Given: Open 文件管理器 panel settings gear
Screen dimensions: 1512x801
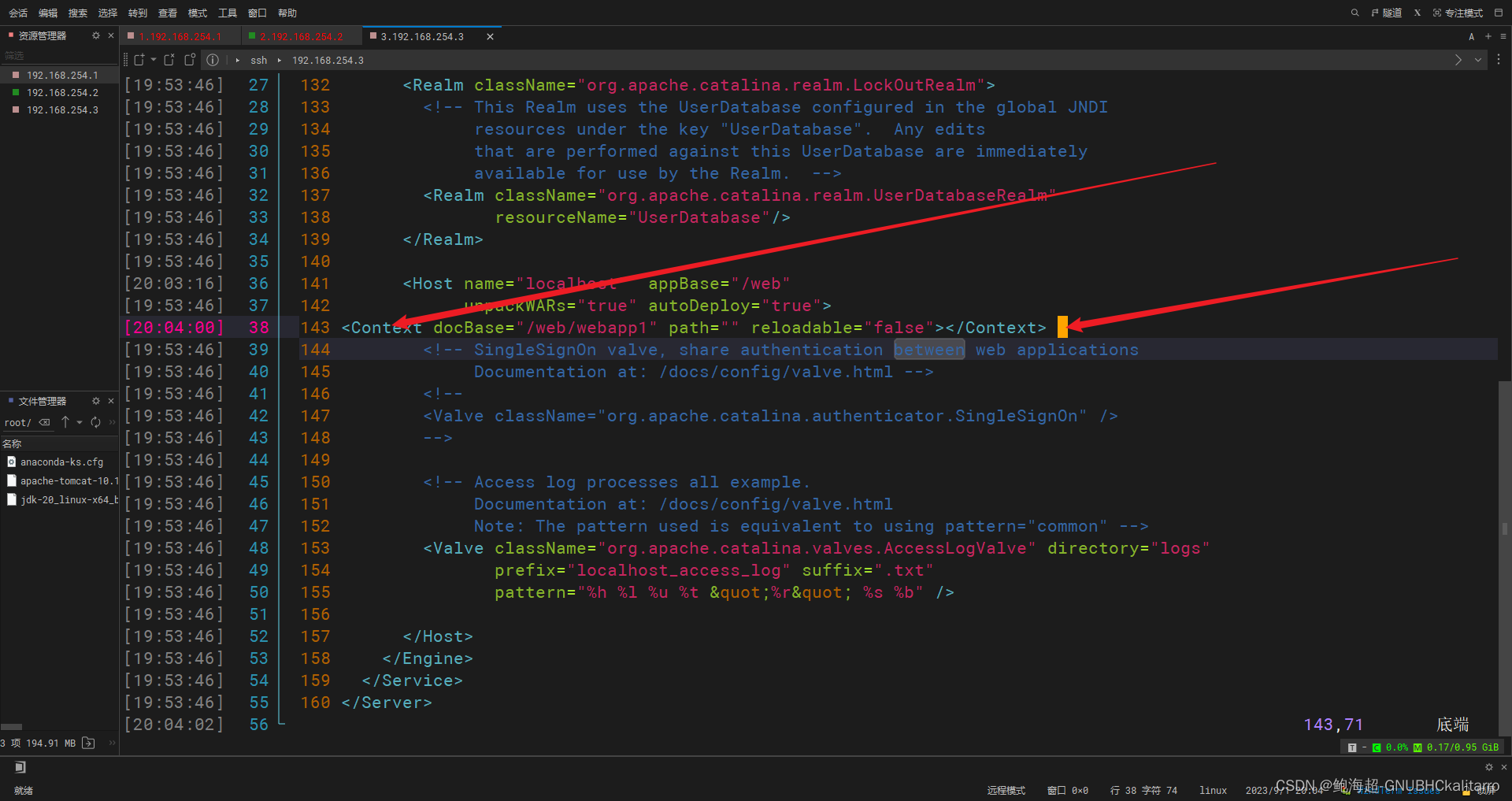Looking at the screenshot, I should pos(96,401).
